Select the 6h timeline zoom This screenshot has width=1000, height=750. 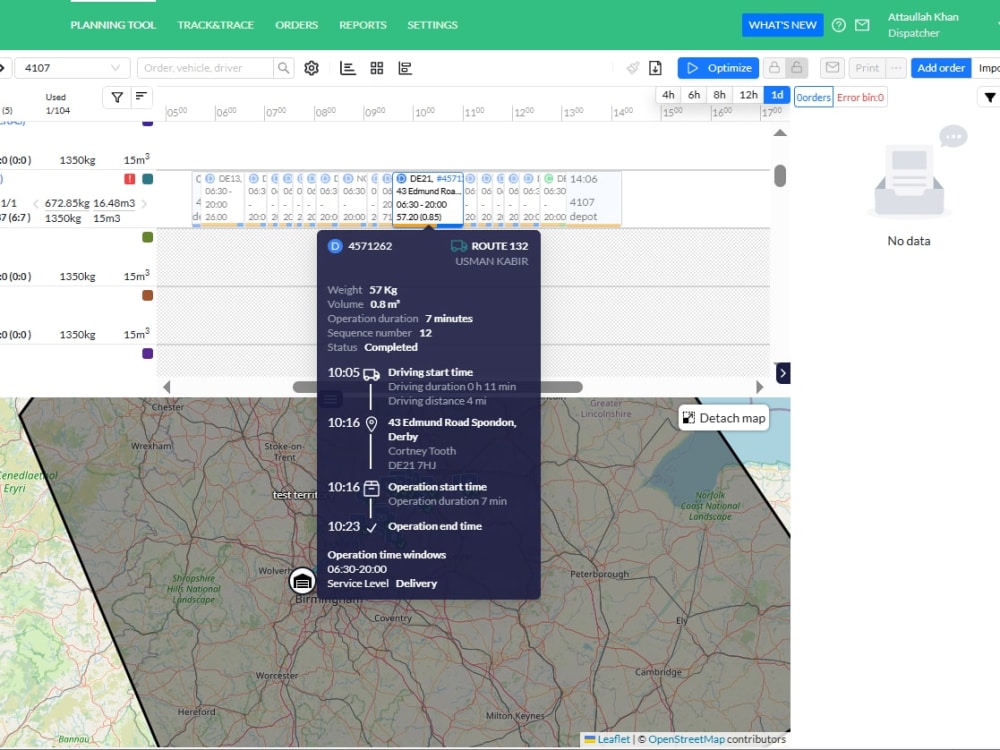pyautogui.click(x=694, y=95)
